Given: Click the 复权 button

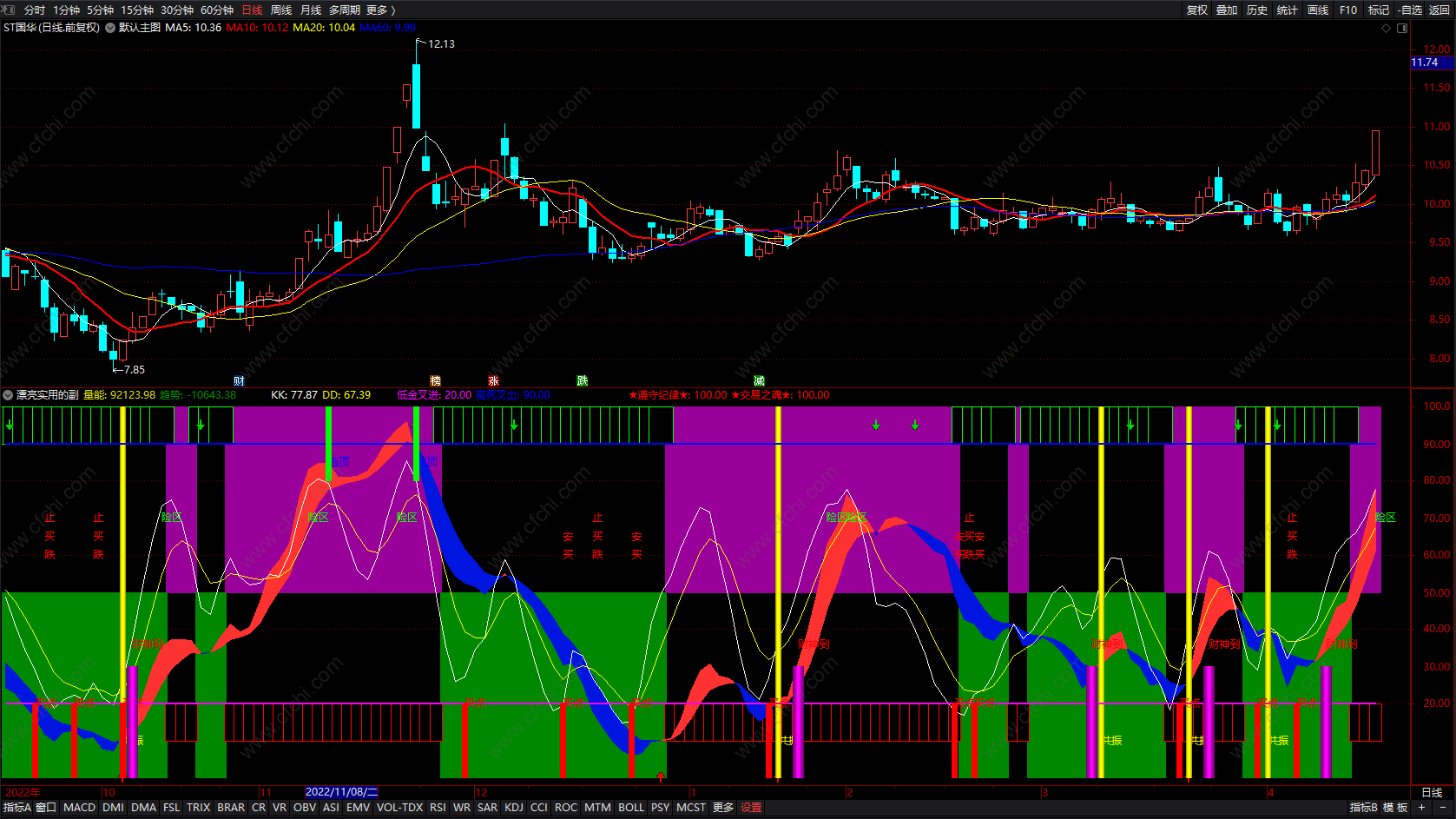Looking at the screenshot, I should pyautogui.click(x=1197, y=10).
